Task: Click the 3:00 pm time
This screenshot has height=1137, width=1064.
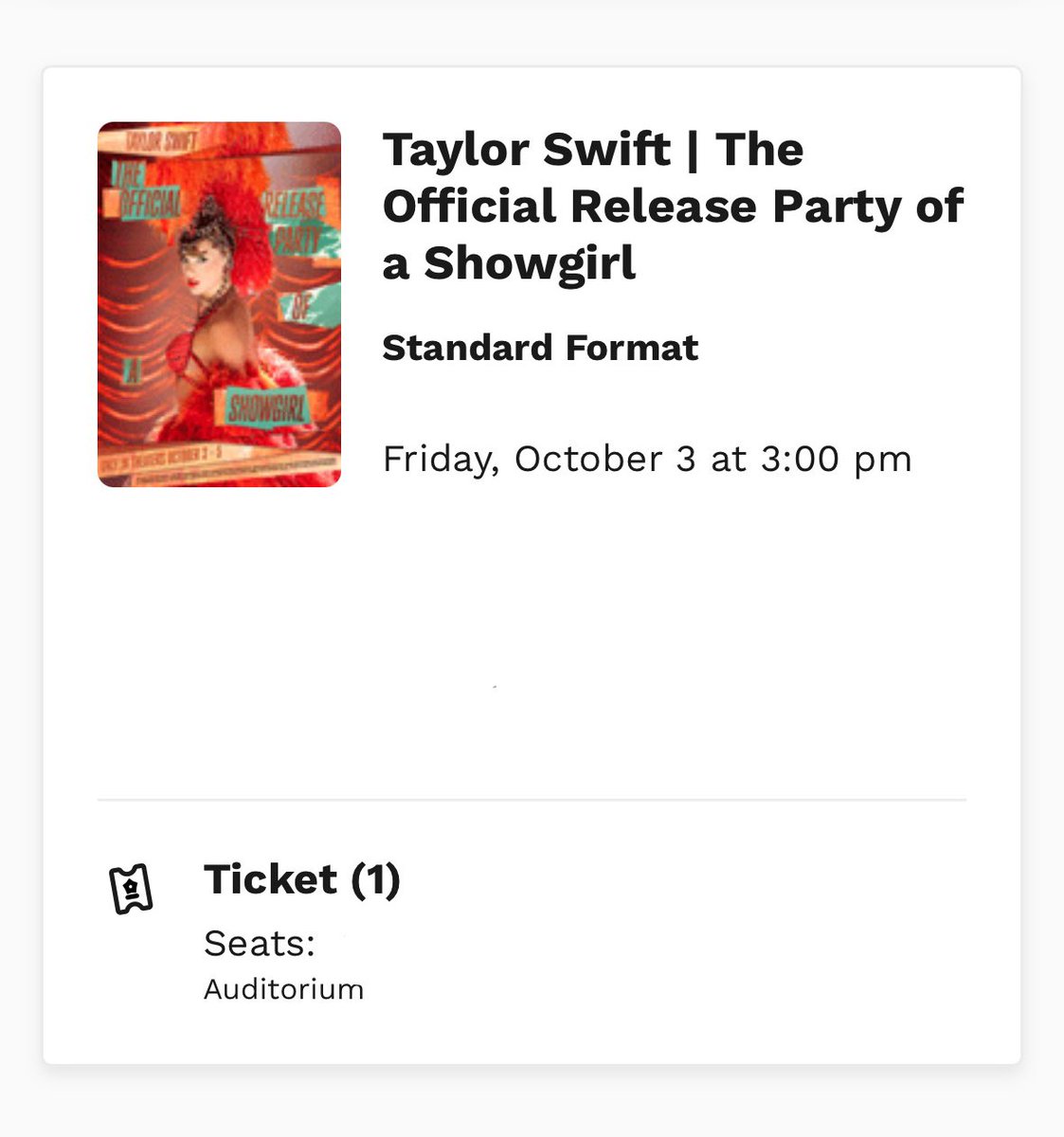Action: pos(836,459)
